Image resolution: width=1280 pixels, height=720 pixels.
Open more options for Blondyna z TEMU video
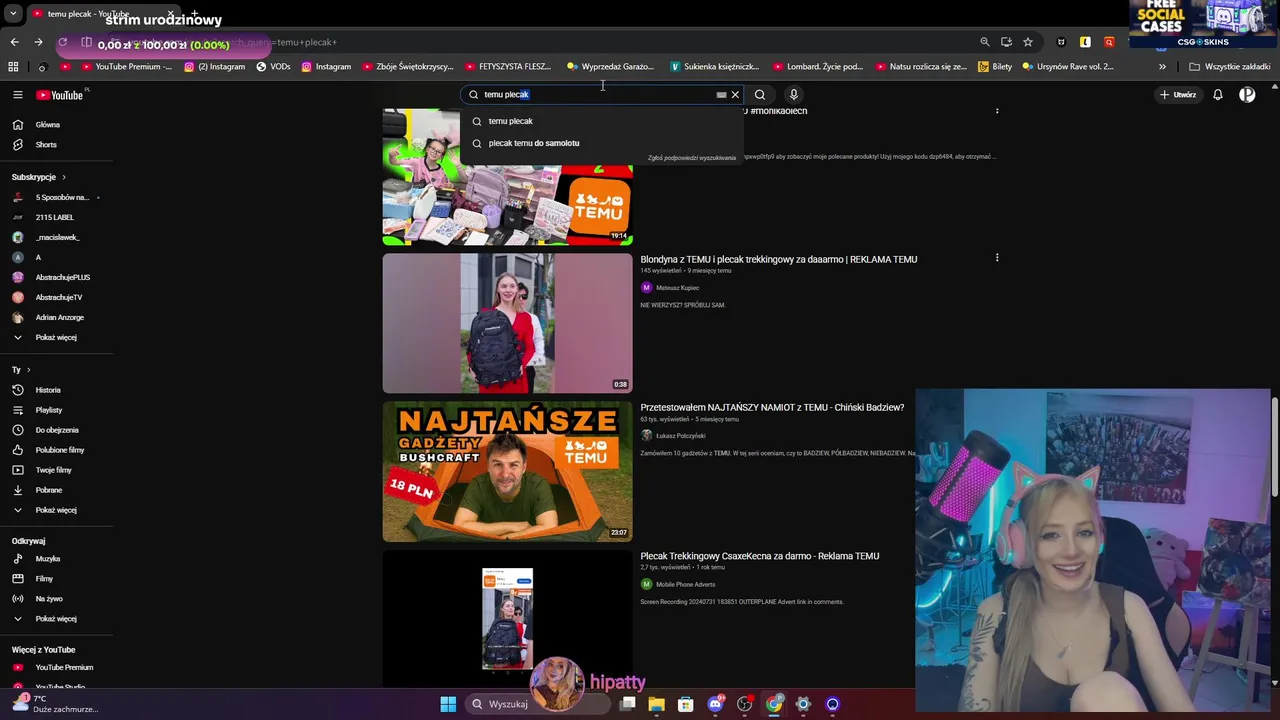[x=997, y=258]
